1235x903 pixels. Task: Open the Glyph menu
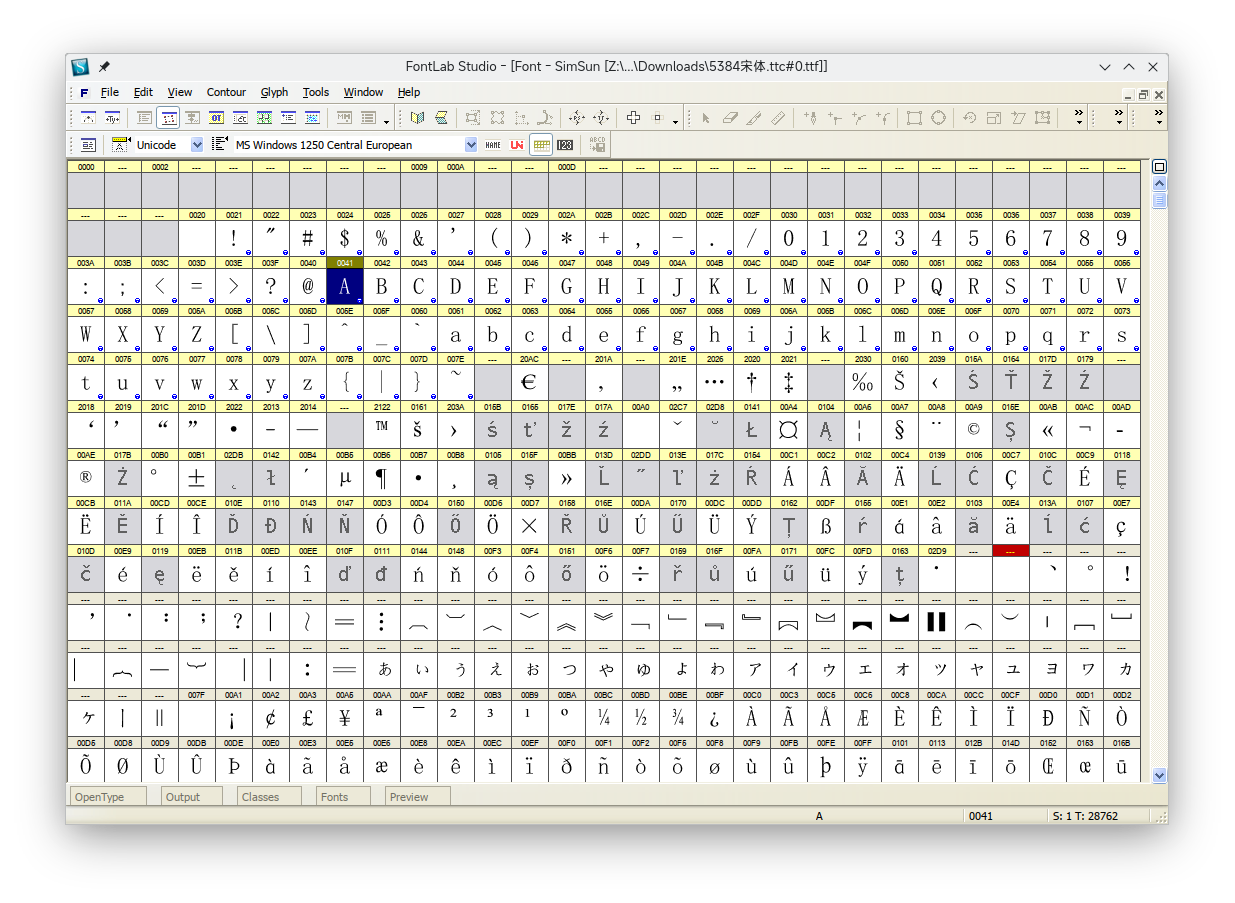pyautogui.click(x=274, y=92)
